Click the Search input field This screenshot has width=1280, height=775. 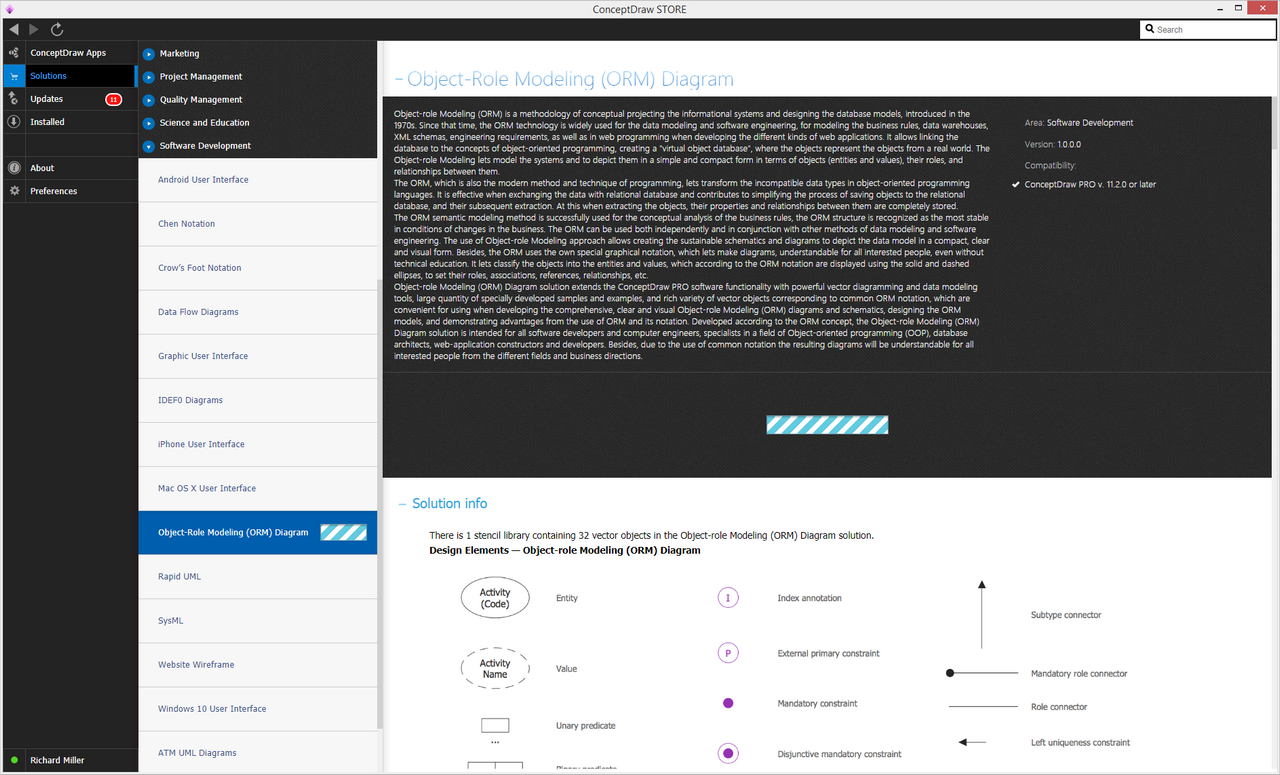pos(1207,30)
